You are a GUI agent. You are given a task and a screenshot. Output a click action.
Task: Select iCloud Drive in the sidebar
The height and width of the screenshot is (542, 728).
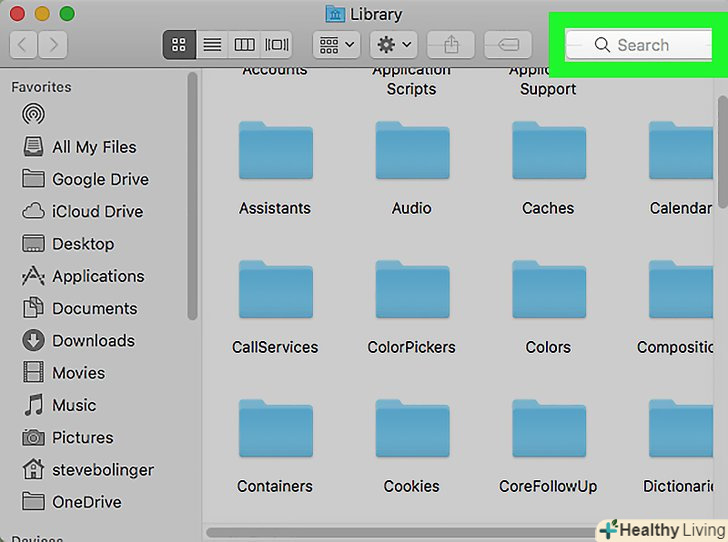click(83, 211)
